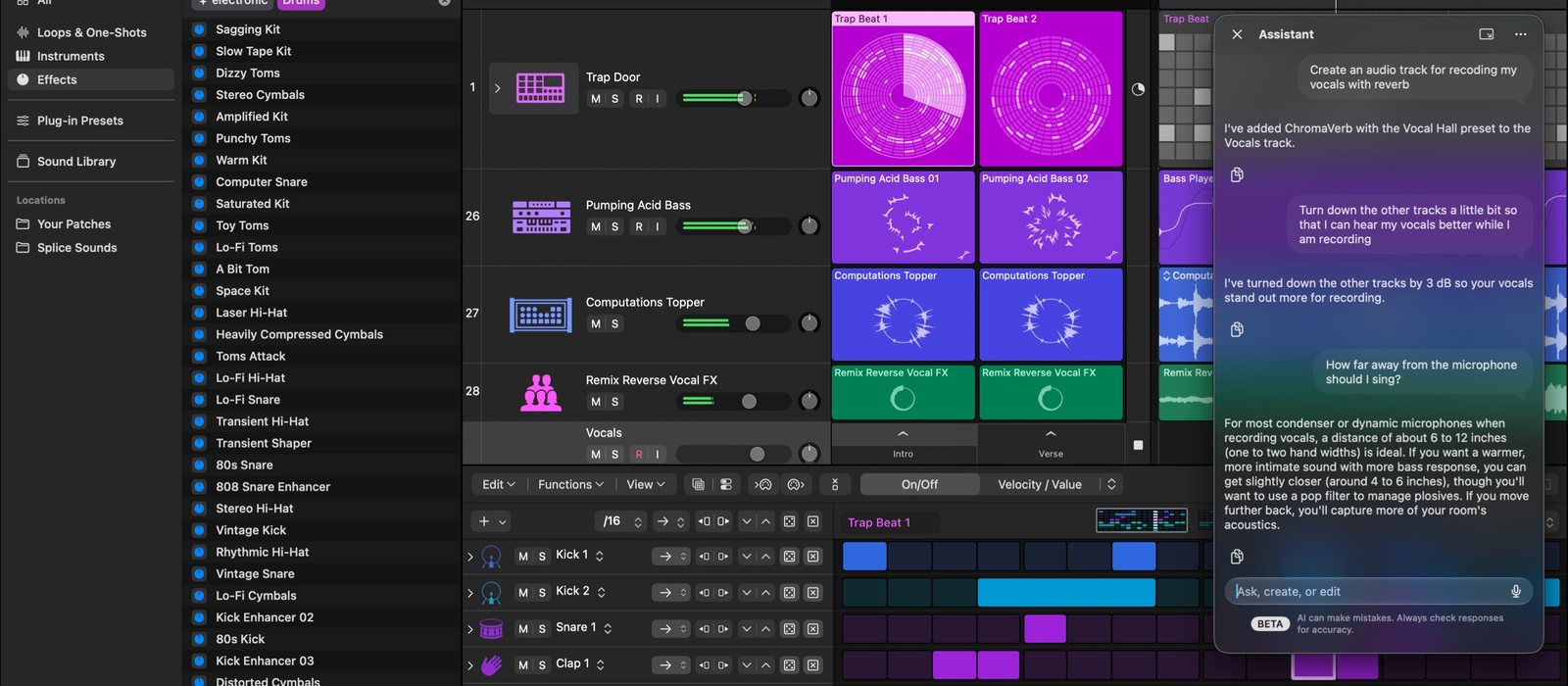
Task: Clear the Kick 2 row steps
Action: pyautogui.click(x=812, y=593)
